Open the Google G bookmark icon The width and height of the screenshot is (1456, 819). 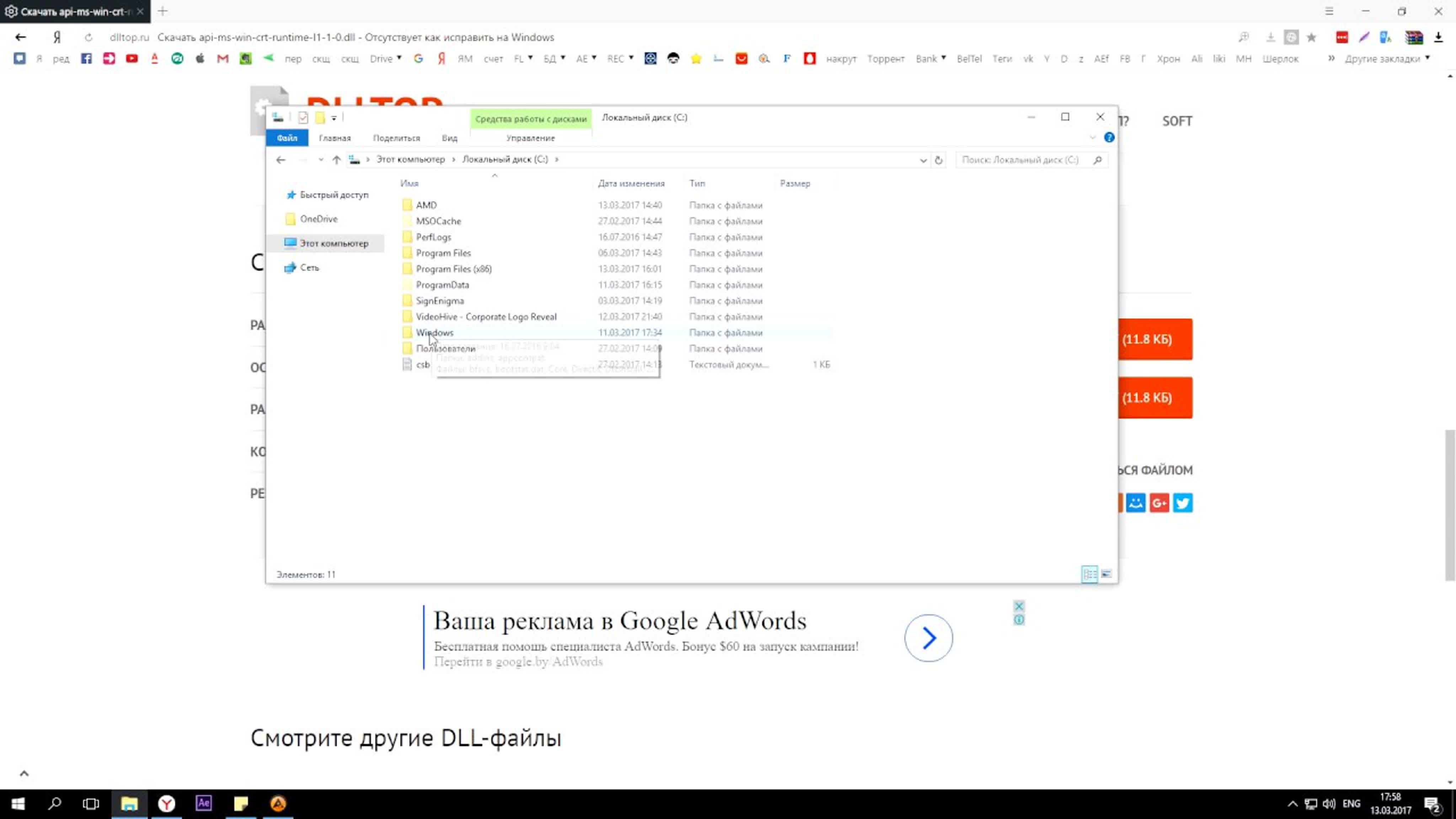418,59
